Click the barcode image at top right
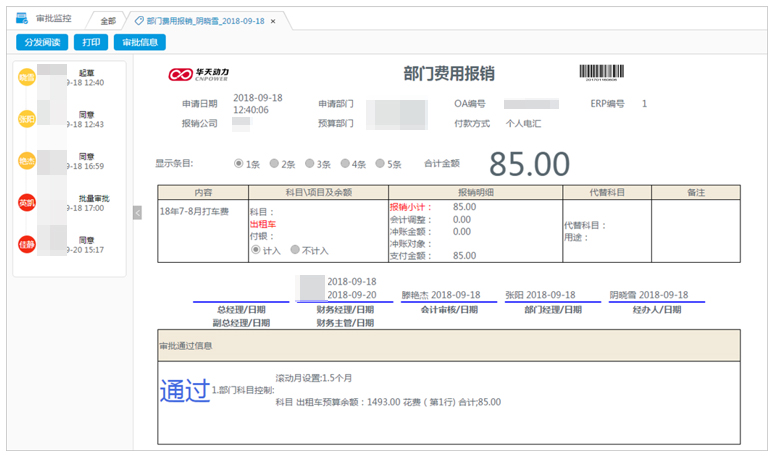 [x=601, y=72]
